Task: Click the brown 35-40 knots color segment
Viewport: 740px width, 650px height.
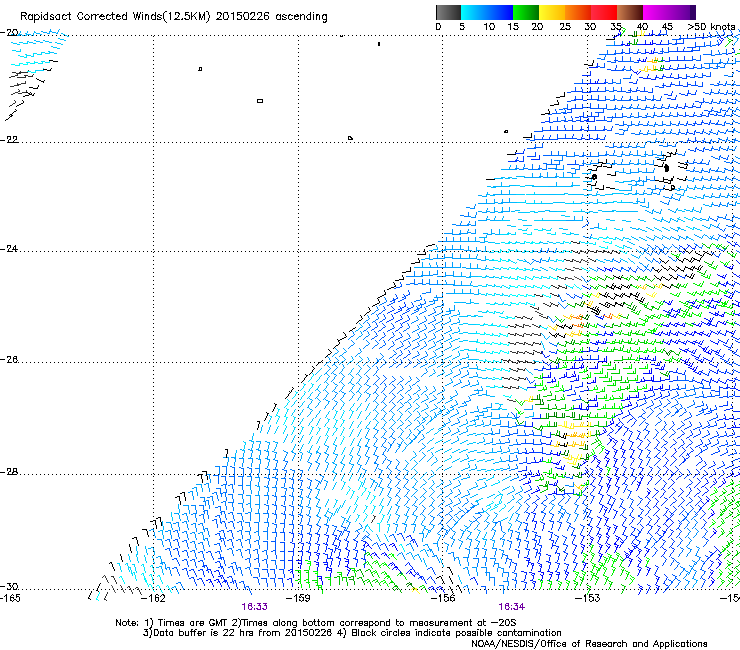Action: [630, 12]
